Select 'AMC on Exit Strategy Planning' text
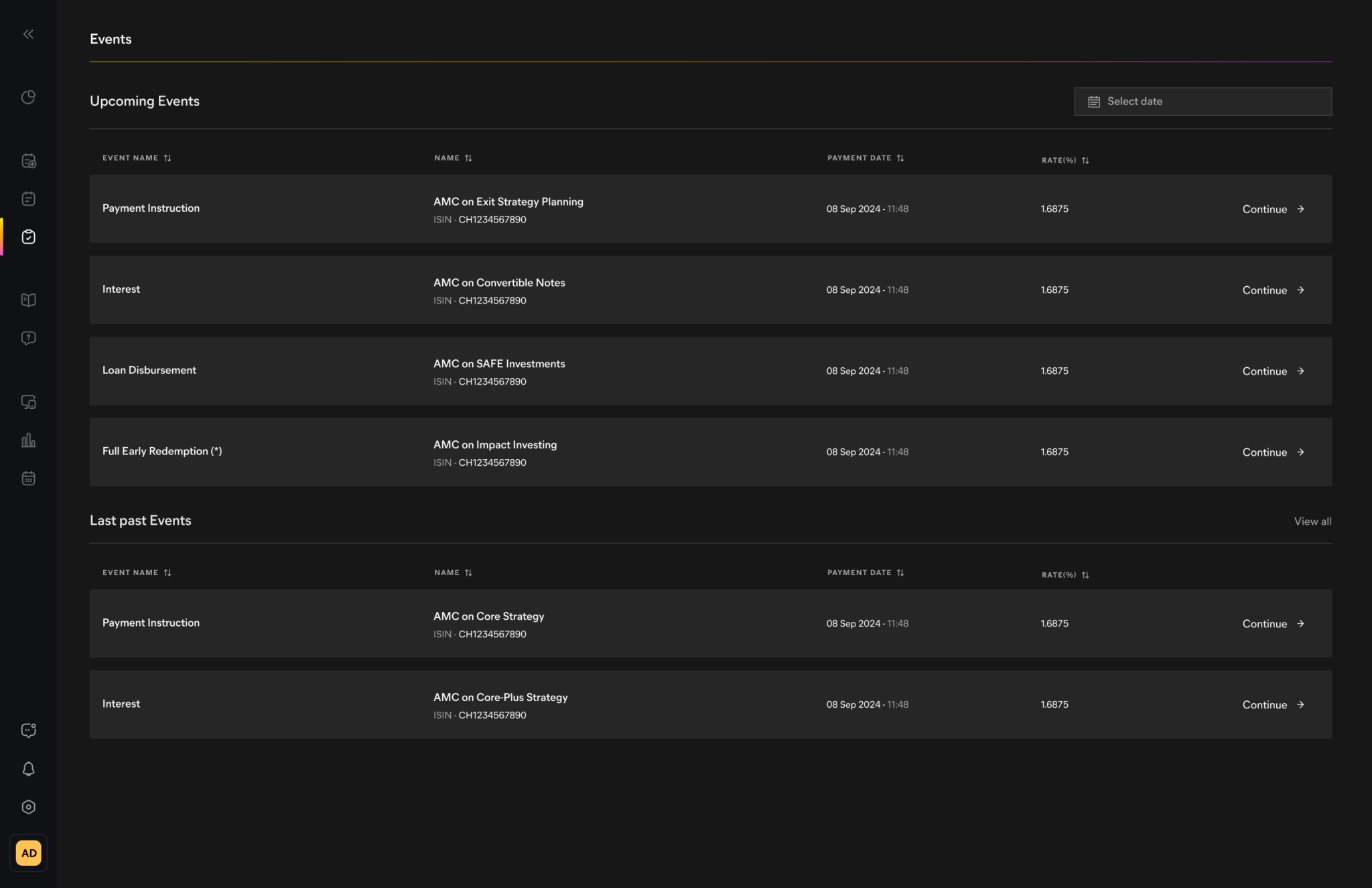 [508, 202]
